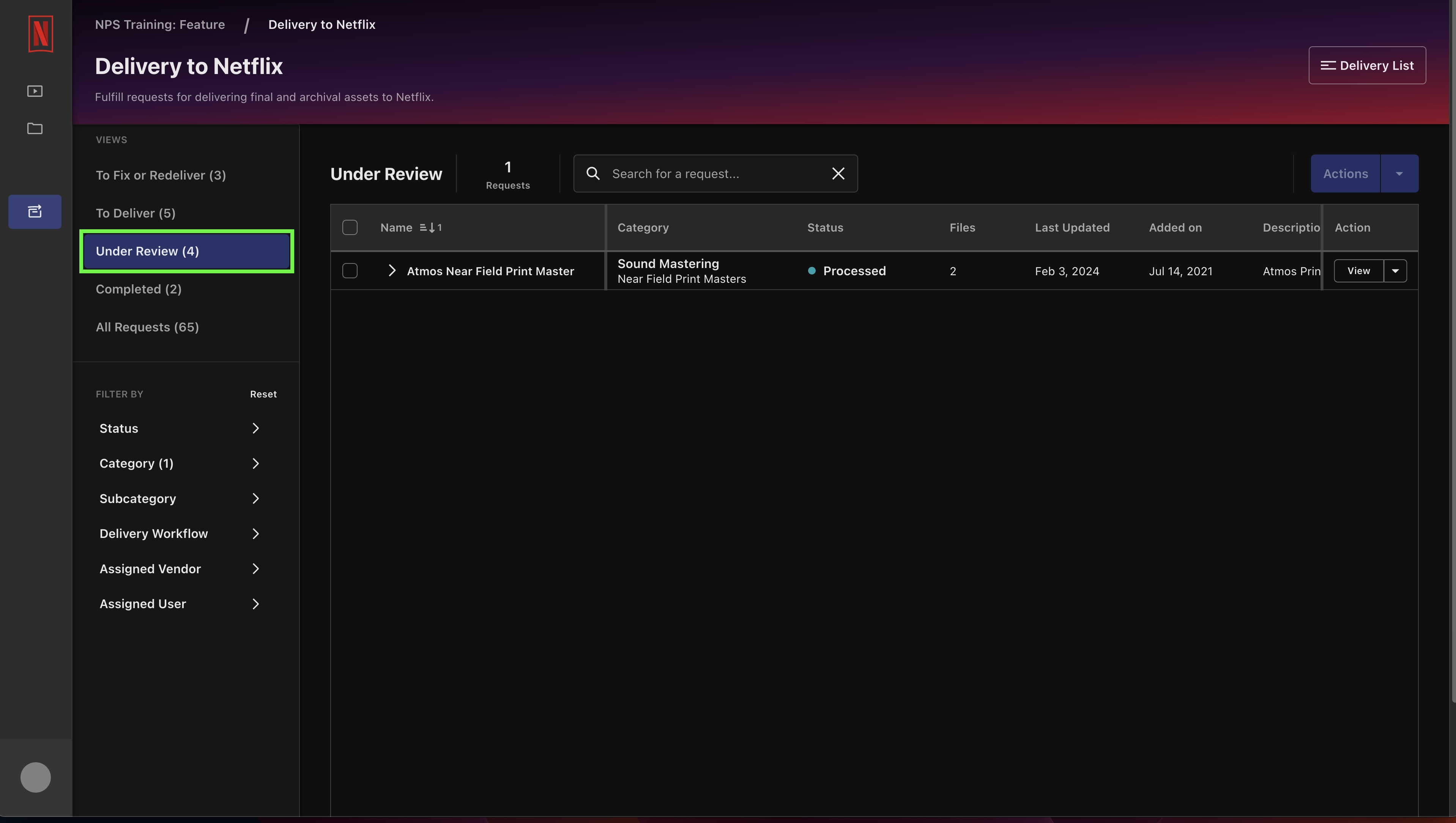Expand the Atmos Near Field Print Master row
The image size is (1456, 823).
[392, 271]
